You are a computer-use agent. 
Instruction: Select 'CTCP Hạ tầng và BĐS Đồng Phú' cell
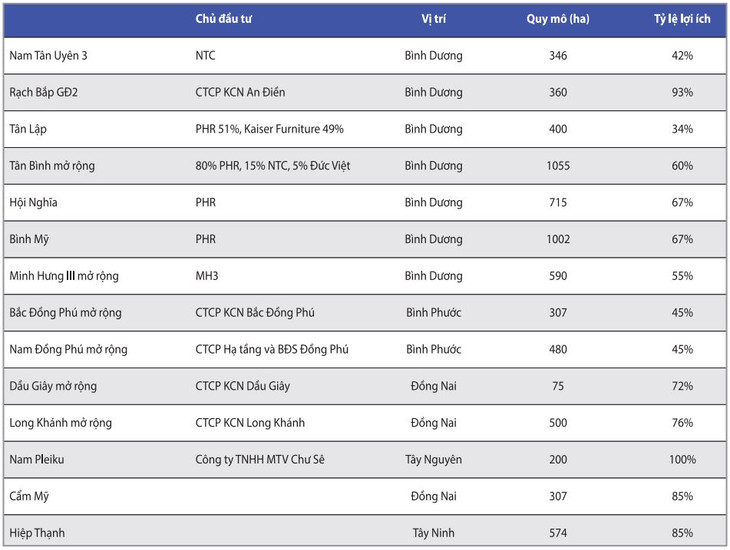click(272, 349)
